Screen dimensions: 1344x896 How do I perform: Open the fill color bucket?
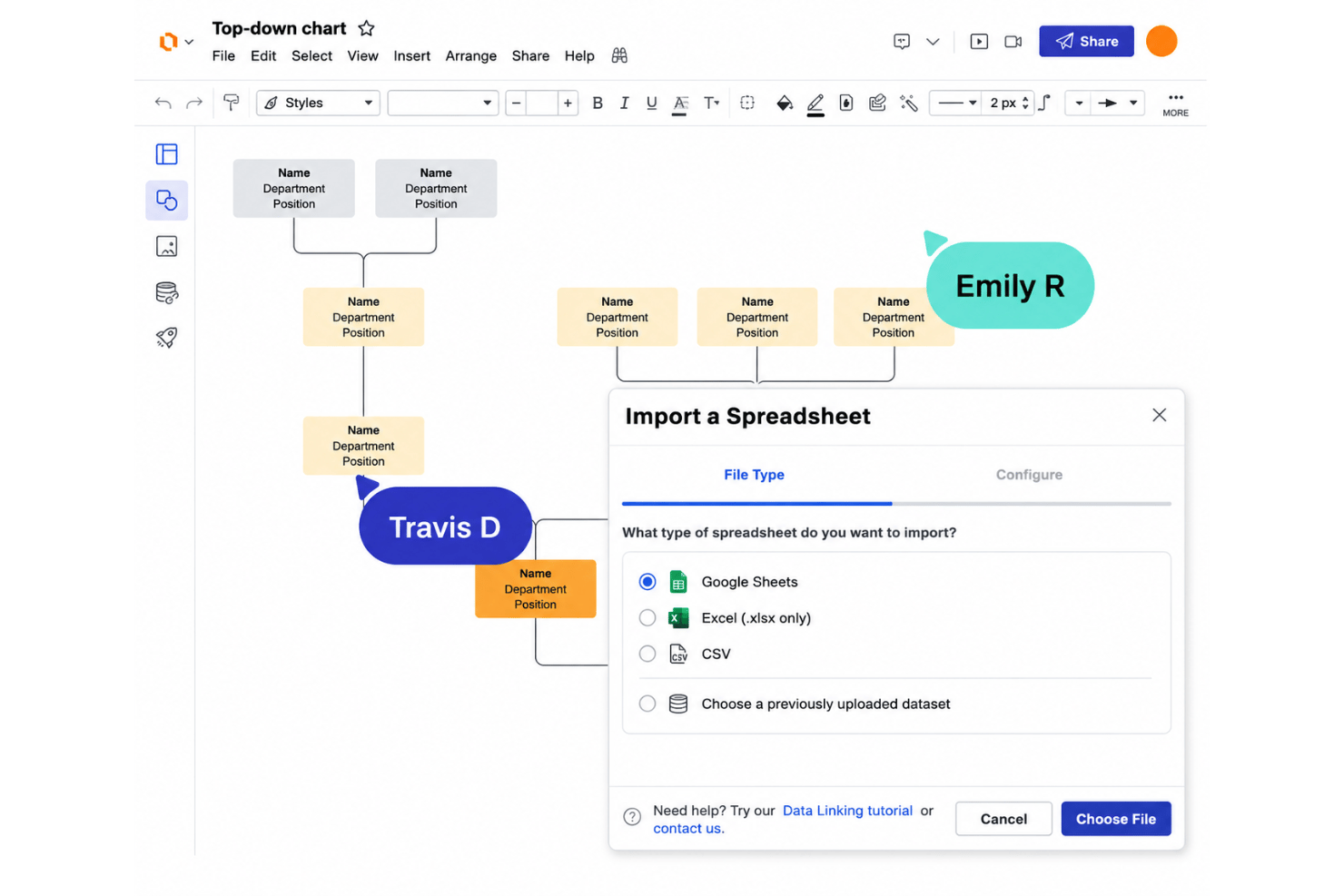click(x=785, y=103)
